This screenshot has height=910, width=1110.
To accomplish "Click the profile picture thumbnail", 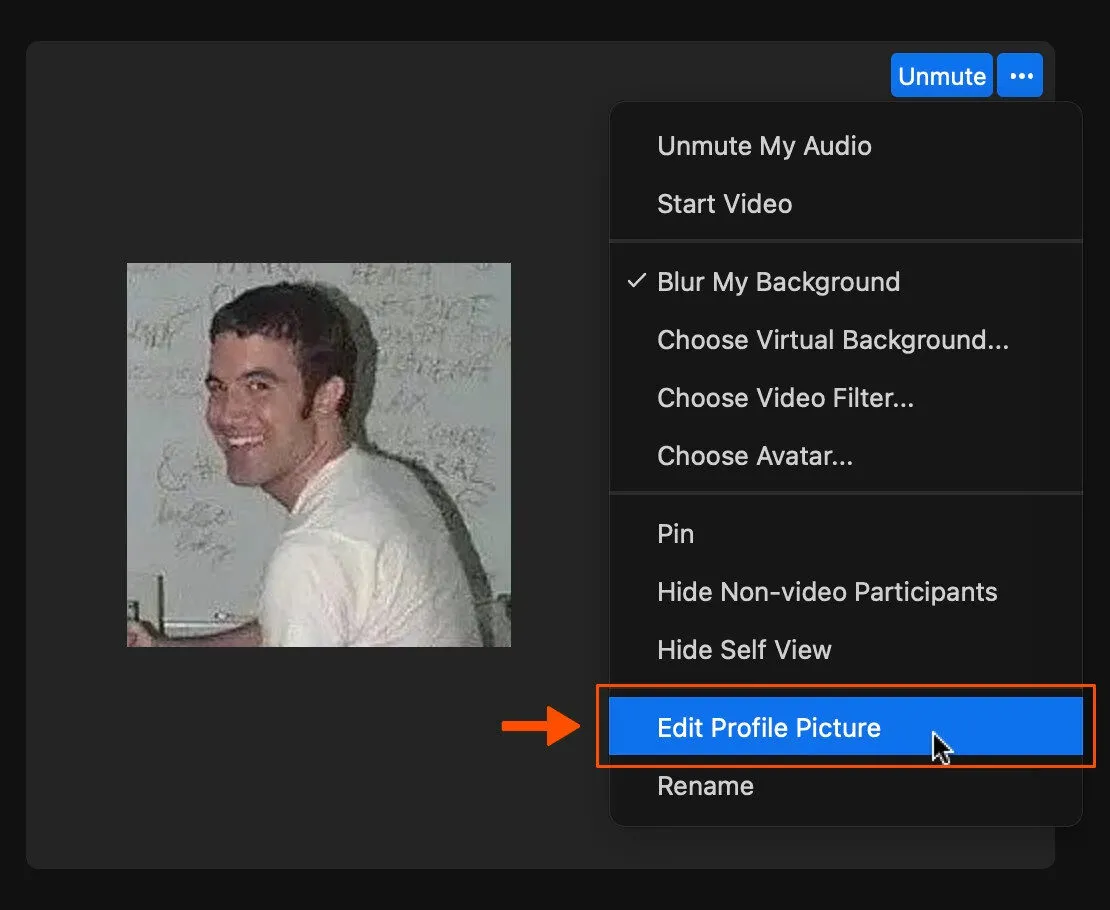I will [x=318, y=455].
